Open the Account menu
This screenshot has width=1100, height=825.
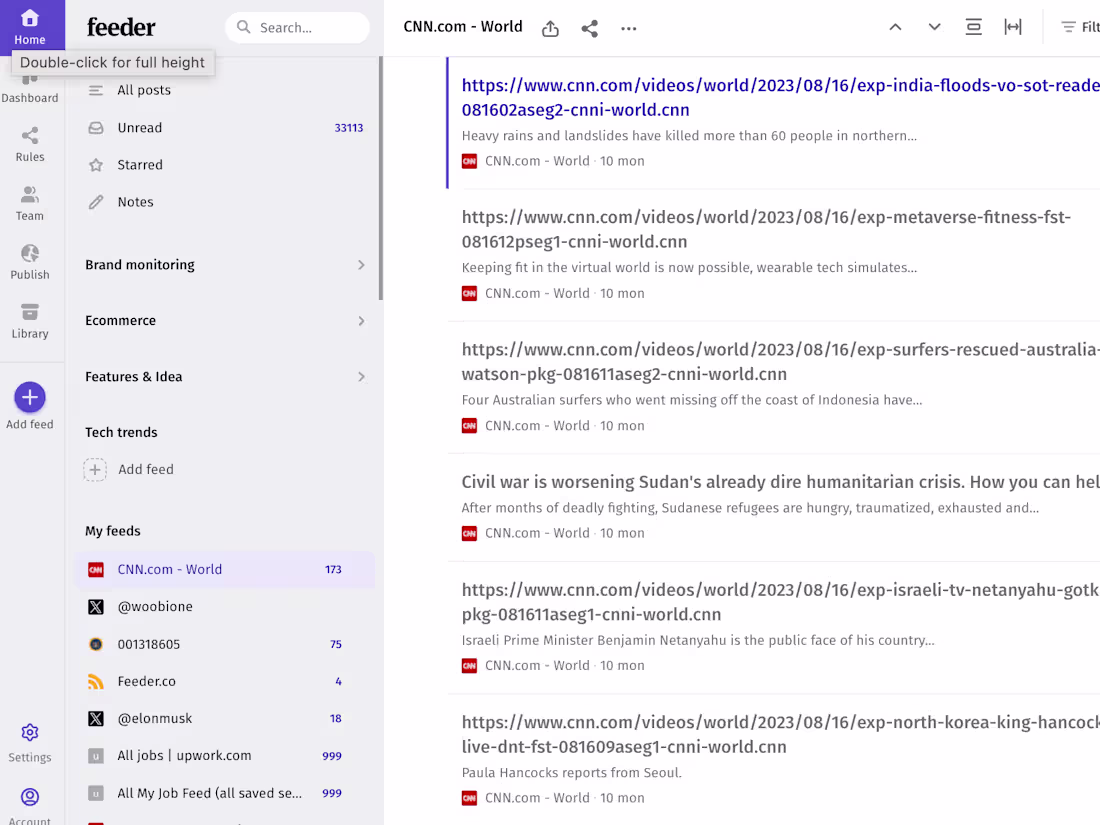pyautogui.click(x=30, y=800)
